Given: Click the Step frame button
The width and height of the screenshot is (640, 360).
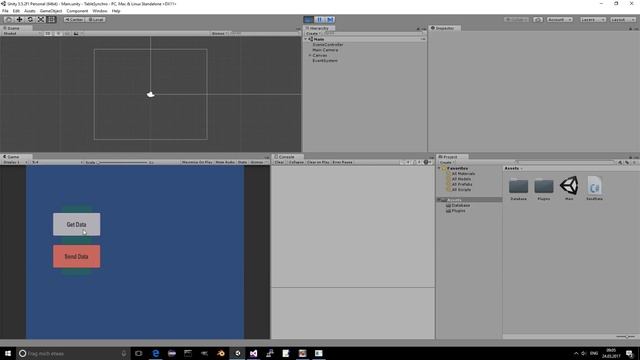Looking at the screenshot, I should tap(330, 20).
